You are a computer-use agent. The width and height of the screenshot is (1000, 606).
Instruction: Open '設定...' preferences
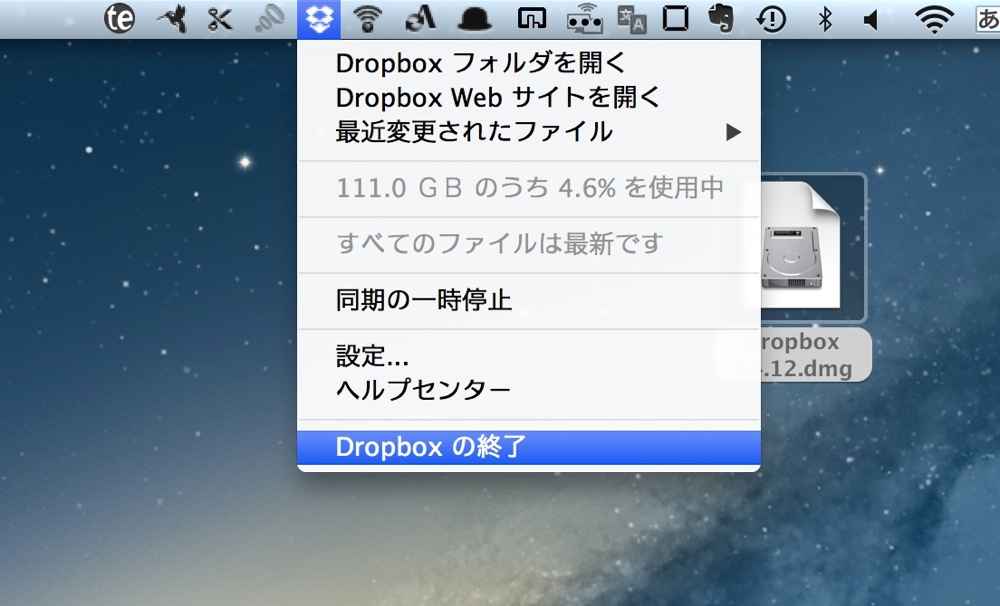pyautogui.click(x=529, y=356)
